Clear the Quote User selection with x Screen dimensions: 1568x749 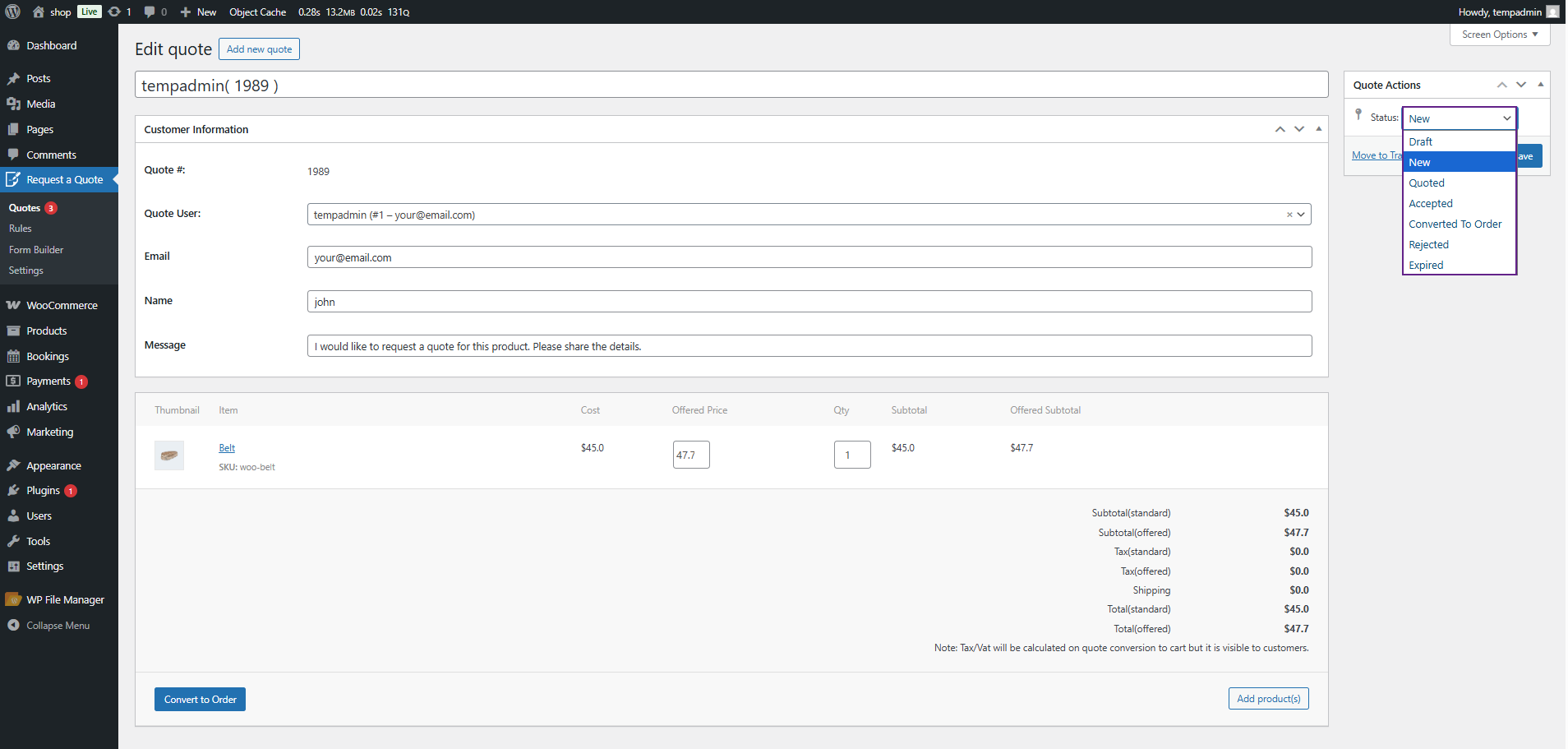(1289, 215)
